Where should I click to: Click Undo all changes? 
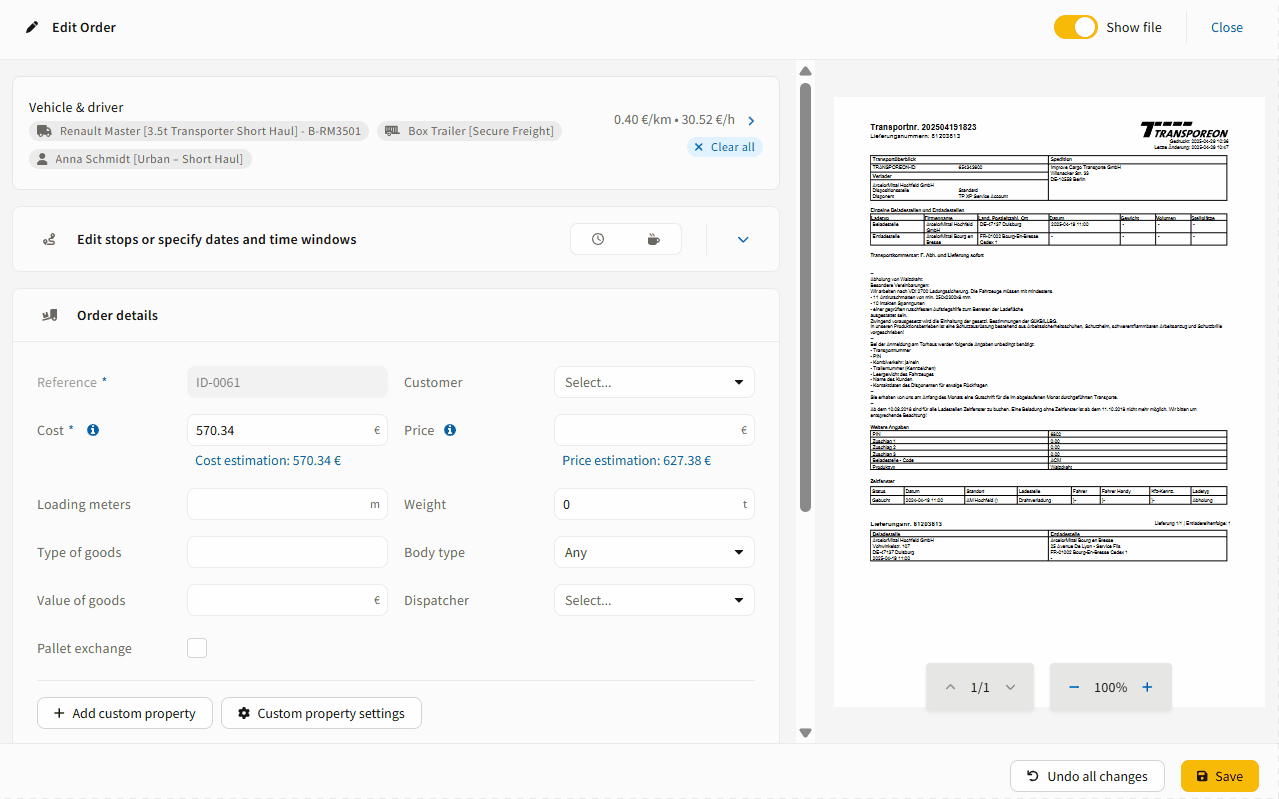point(1087,775)
